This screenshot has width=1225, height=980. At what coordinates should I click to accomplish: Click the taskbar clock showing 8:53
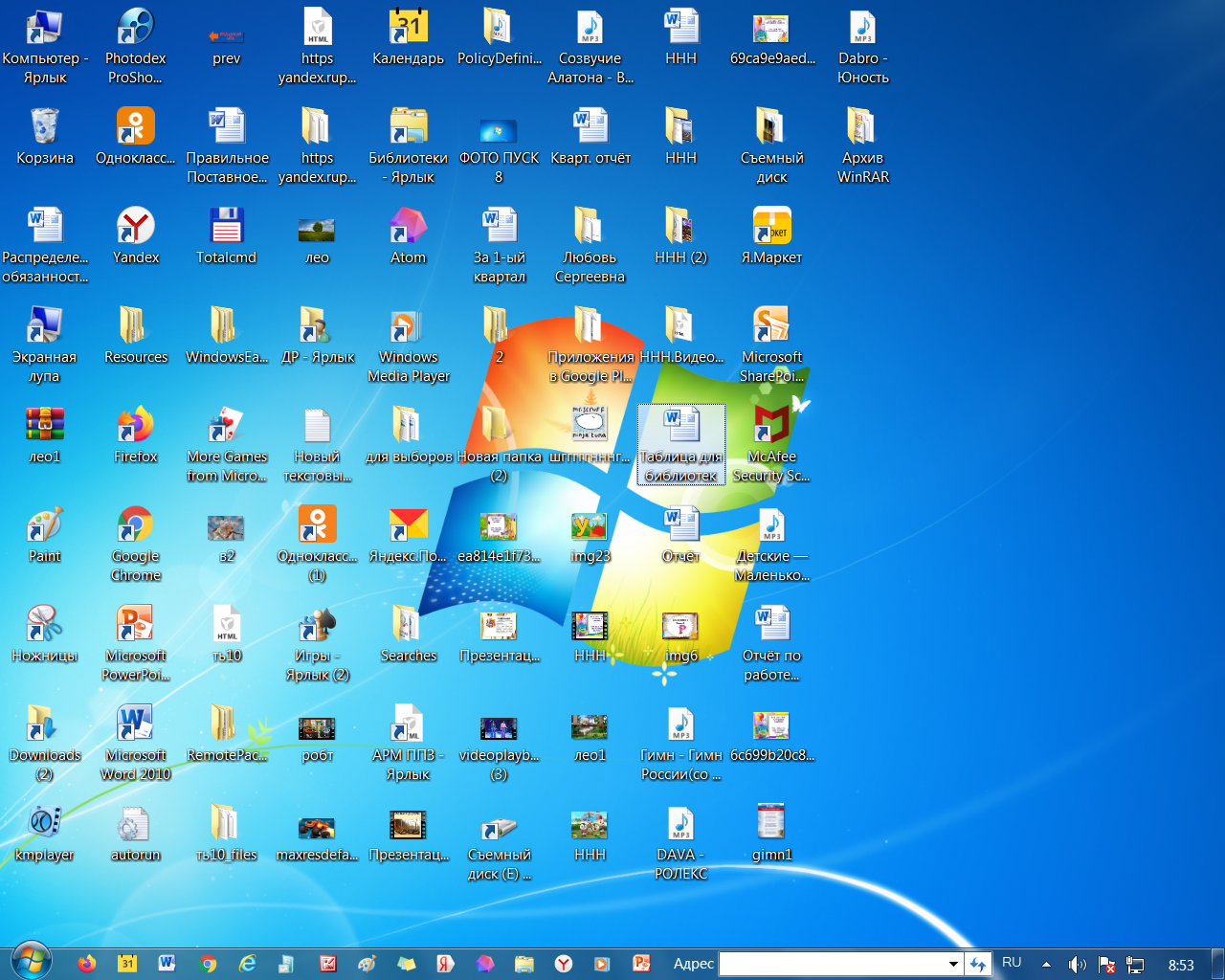click(1181, 965)
